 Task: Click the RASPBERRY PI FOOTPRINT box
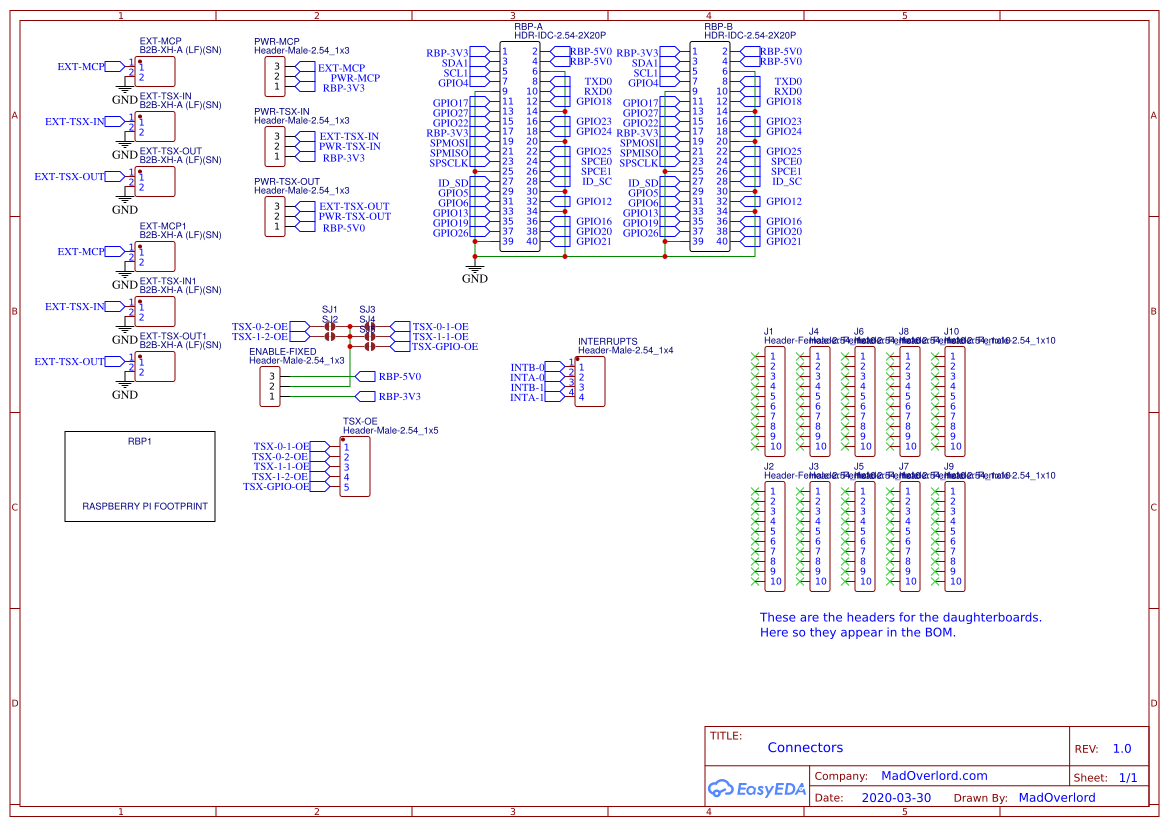click(x=140, y=476)
